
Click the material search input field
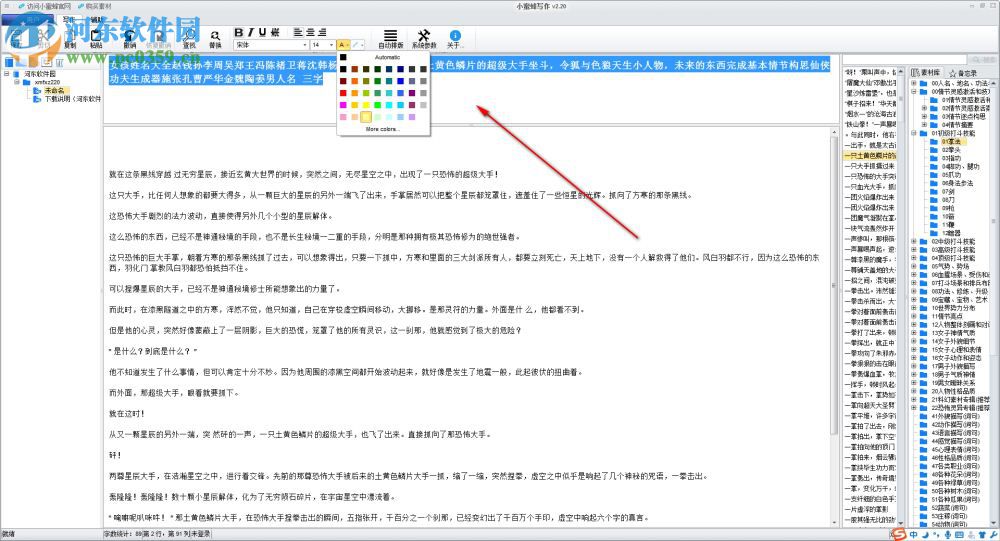(906, 59)
